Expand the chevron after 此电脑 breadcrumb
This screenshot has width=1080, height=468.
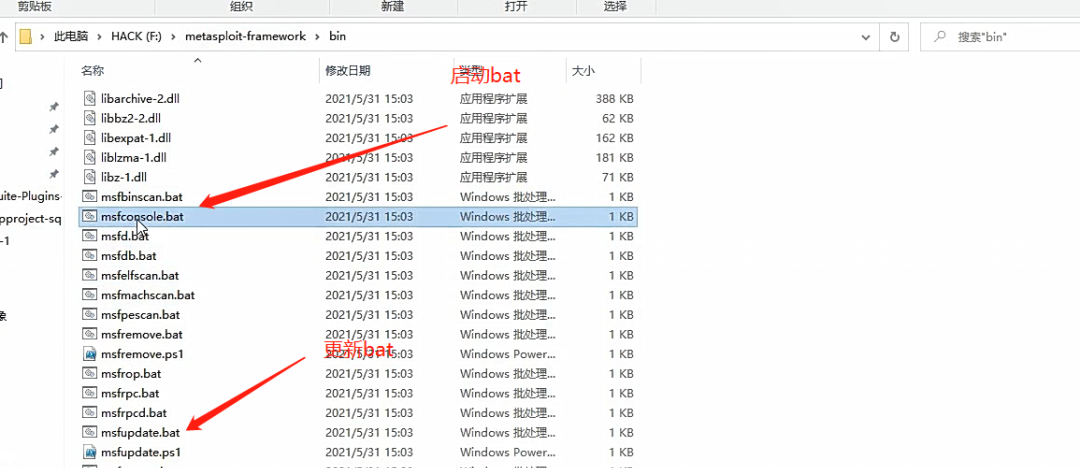(100, 37)
